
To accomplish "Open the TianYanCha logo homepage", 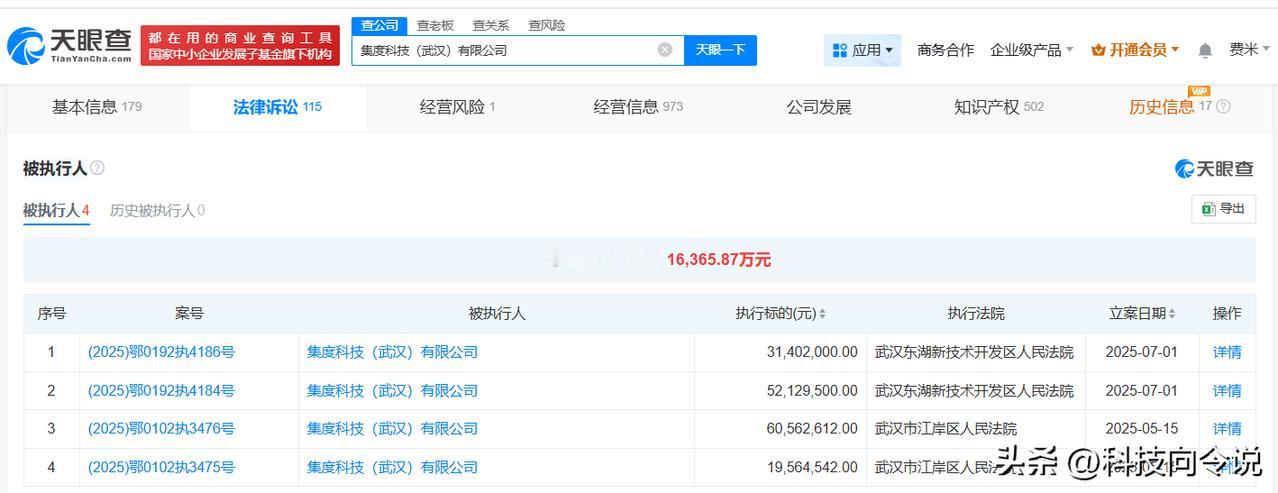I will tap(69, 45).
